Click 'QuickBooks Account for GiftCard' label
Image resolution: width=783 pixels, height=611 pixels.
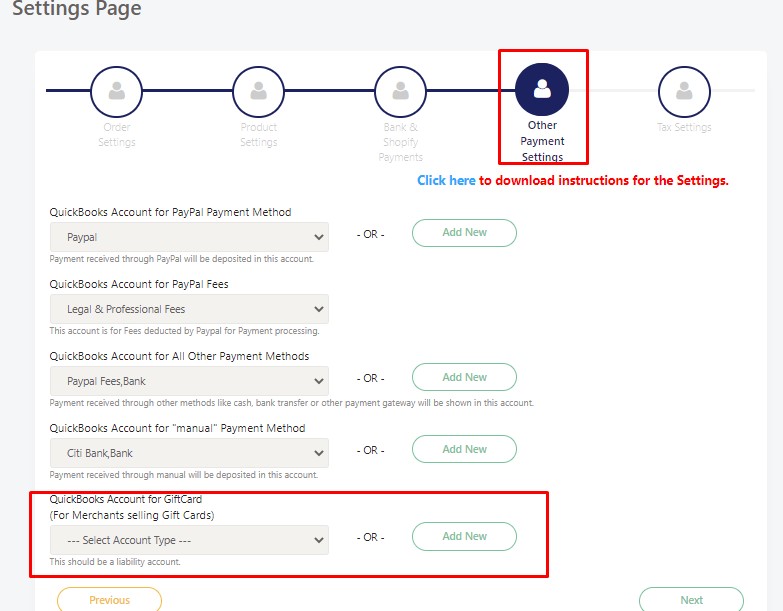pyautogui.click(x=126, y=499)
